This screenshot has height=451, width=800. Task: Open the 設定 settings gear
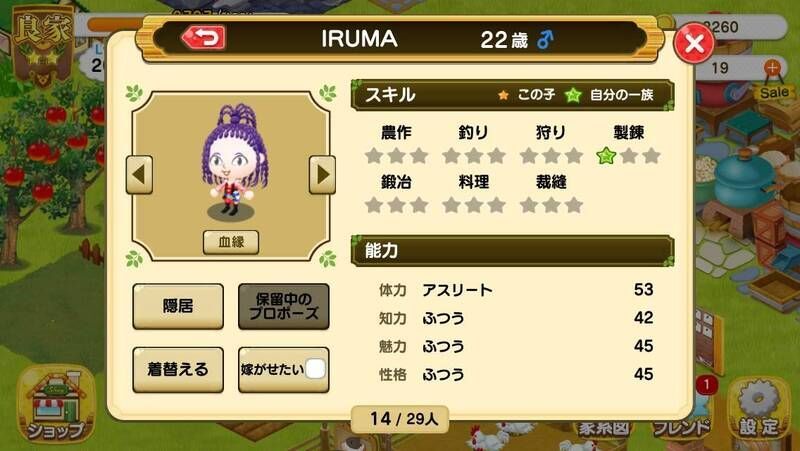click(x=759, y=410)
